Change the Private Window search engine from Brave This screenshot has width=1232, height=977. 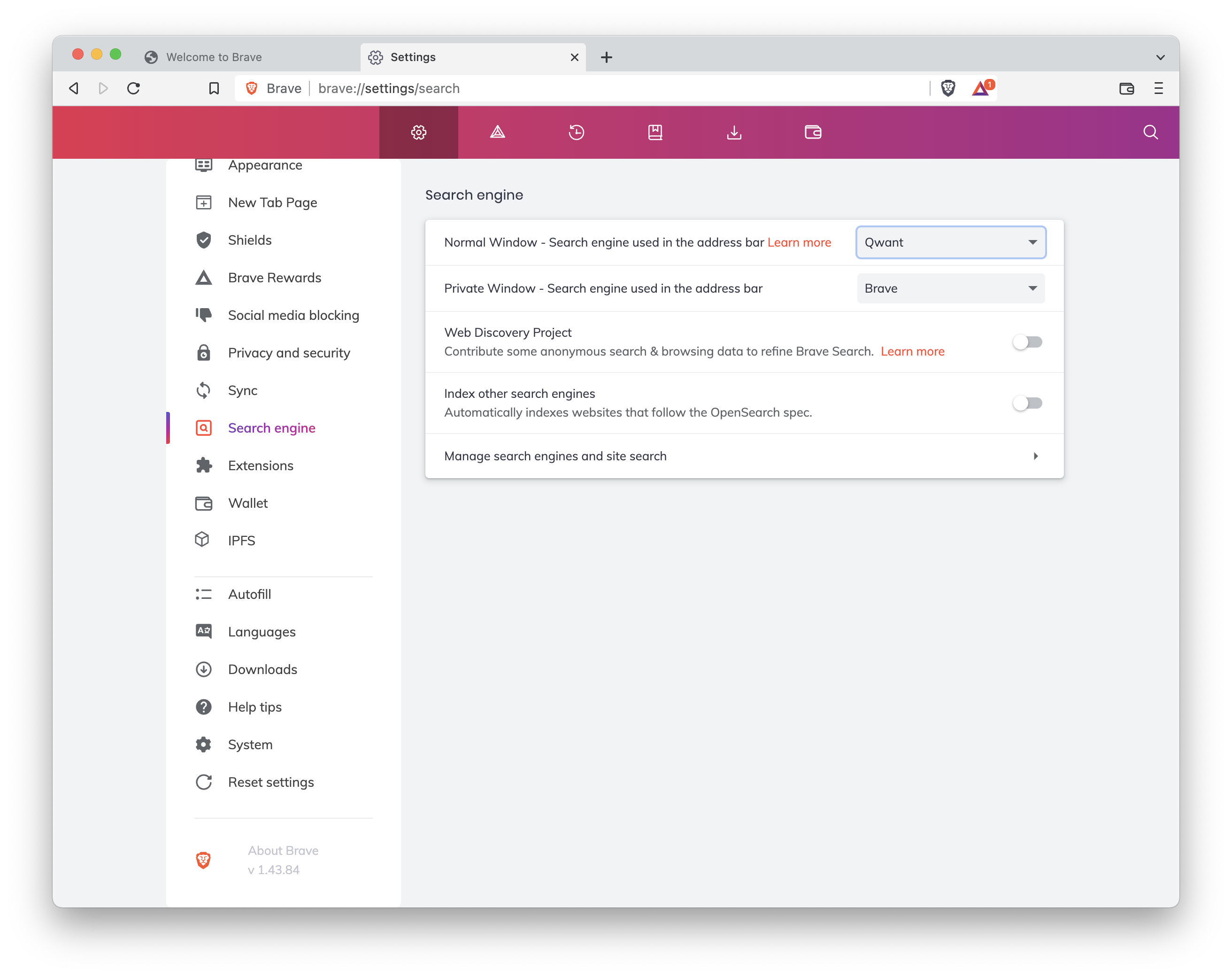pyautogui.click(x=950, y=288)
